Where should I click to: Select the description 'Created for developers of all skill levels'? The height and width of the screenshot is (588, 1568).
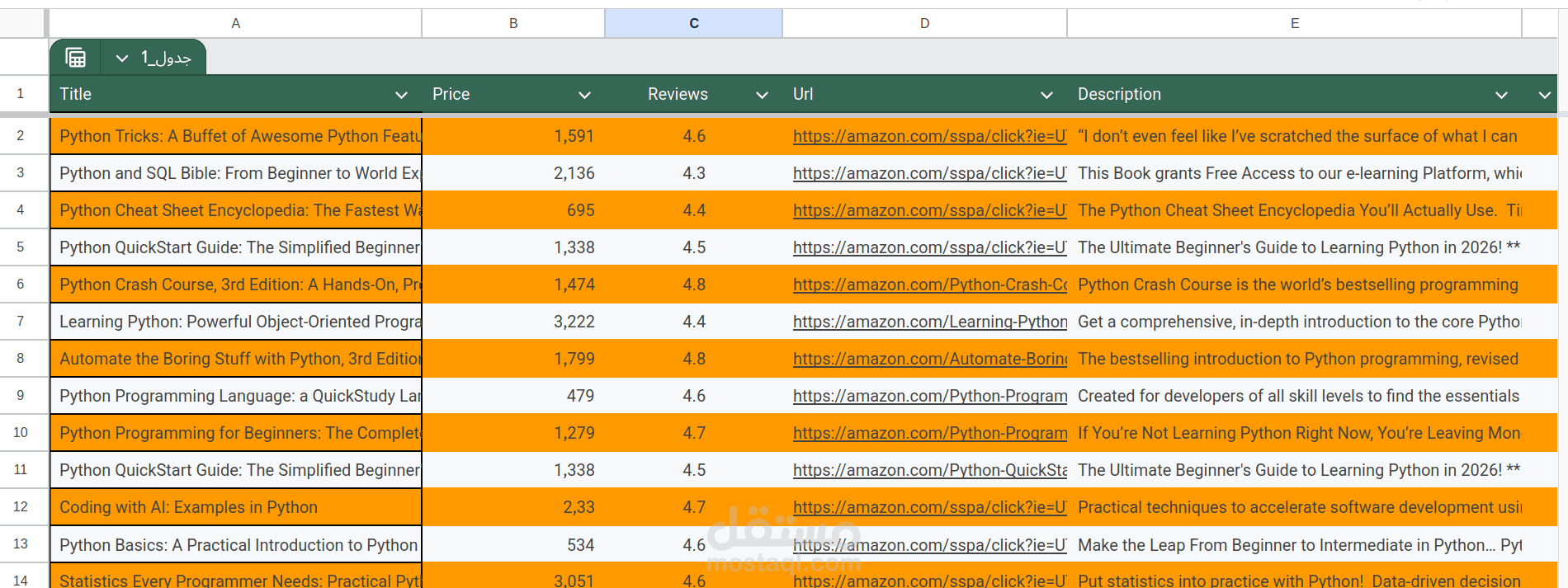click(1294, 396)
